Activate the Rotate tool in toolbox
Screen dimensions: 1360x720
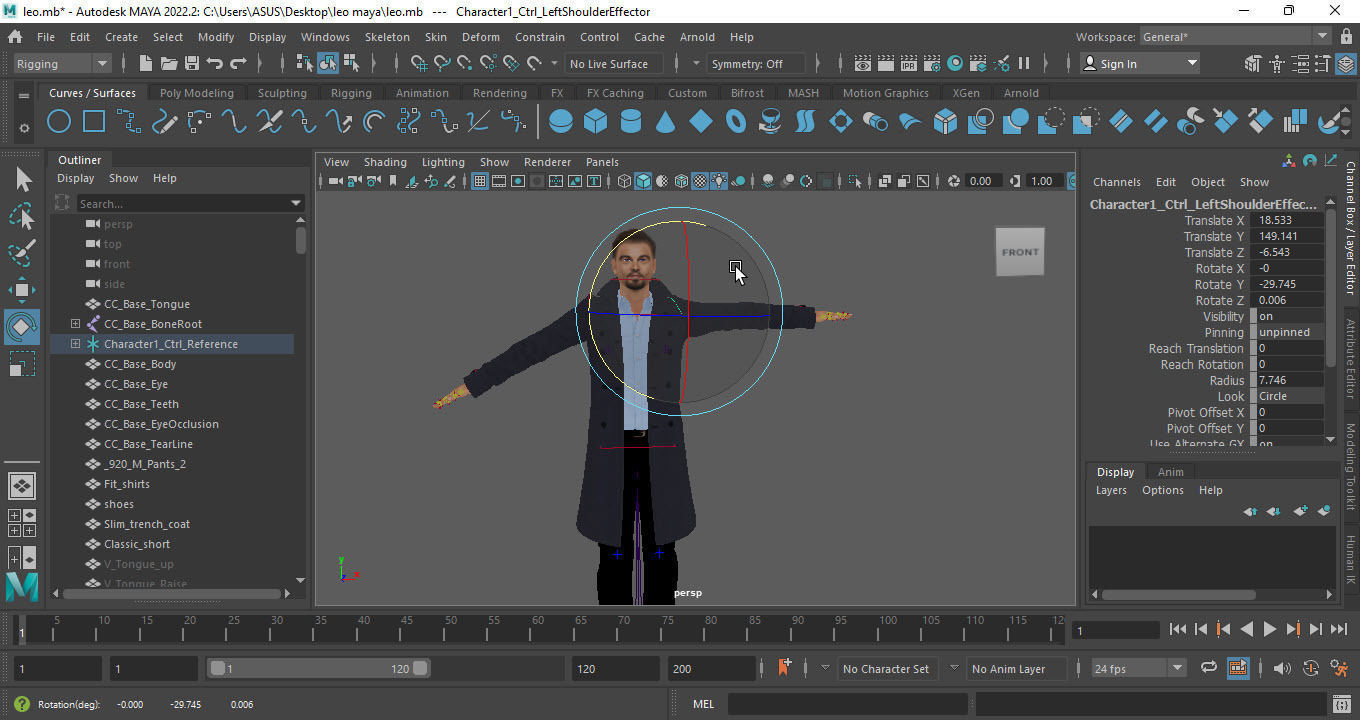click(23, 326)
